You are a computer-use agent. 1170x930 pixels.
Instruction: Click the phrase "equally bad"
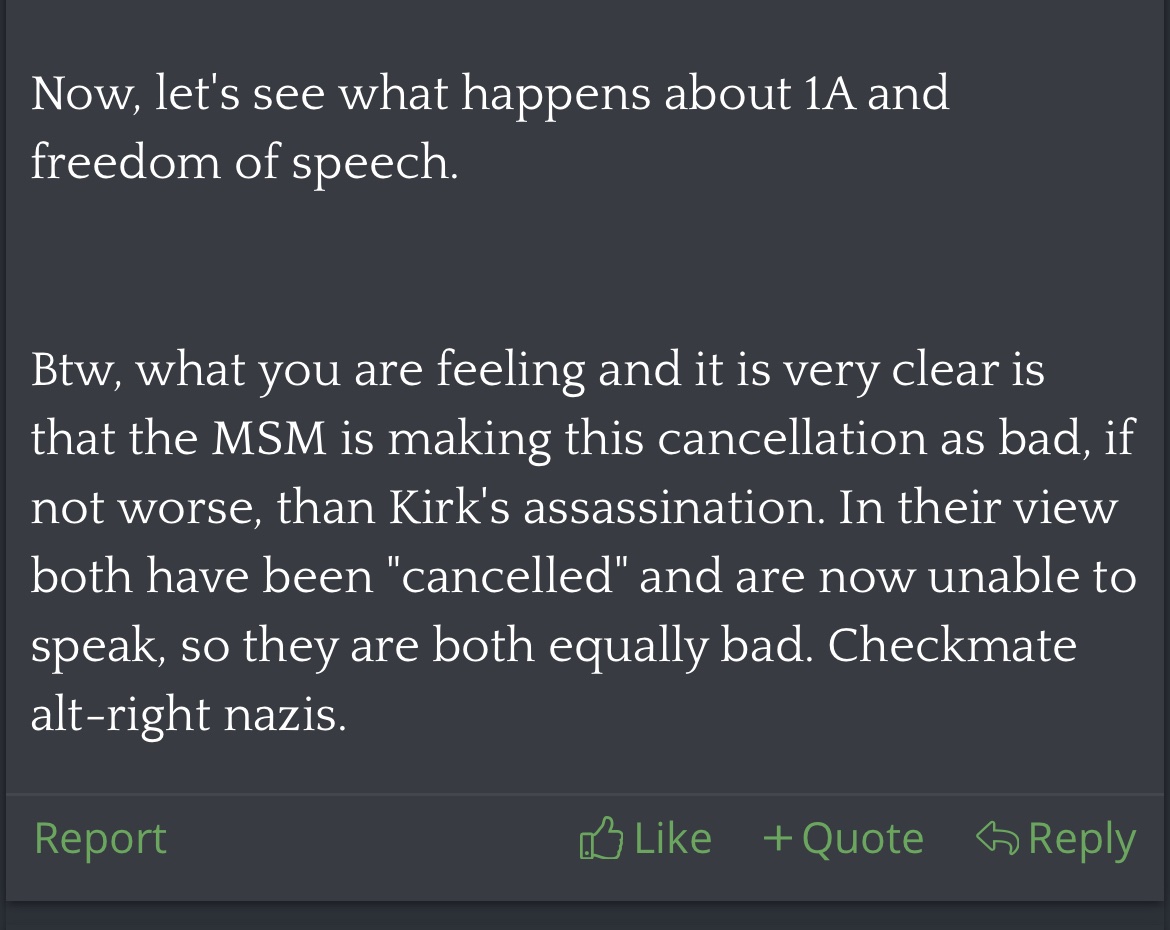pyautogui.click(x=678, y=646)
